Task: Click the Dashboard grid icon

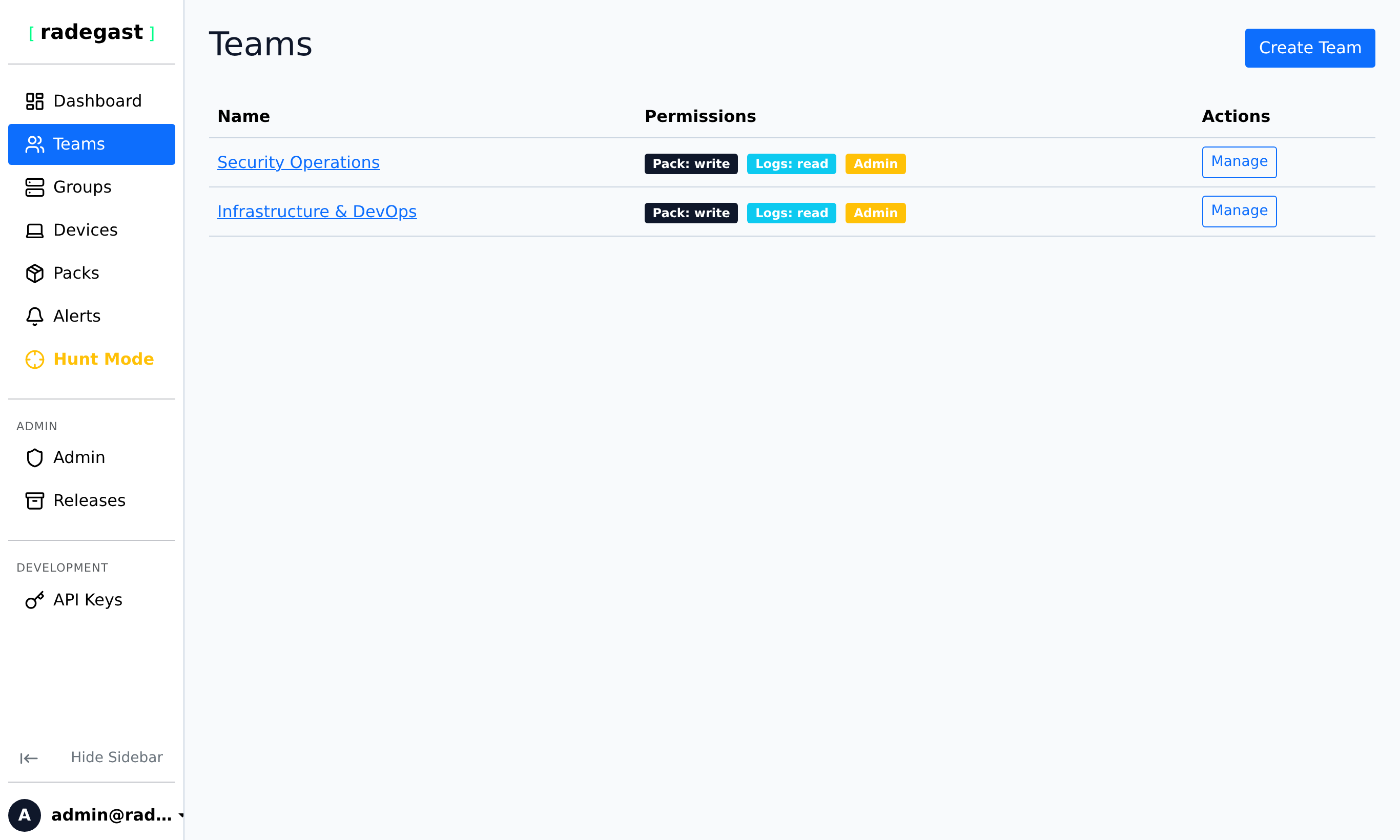Action: (x=34, y=101)
